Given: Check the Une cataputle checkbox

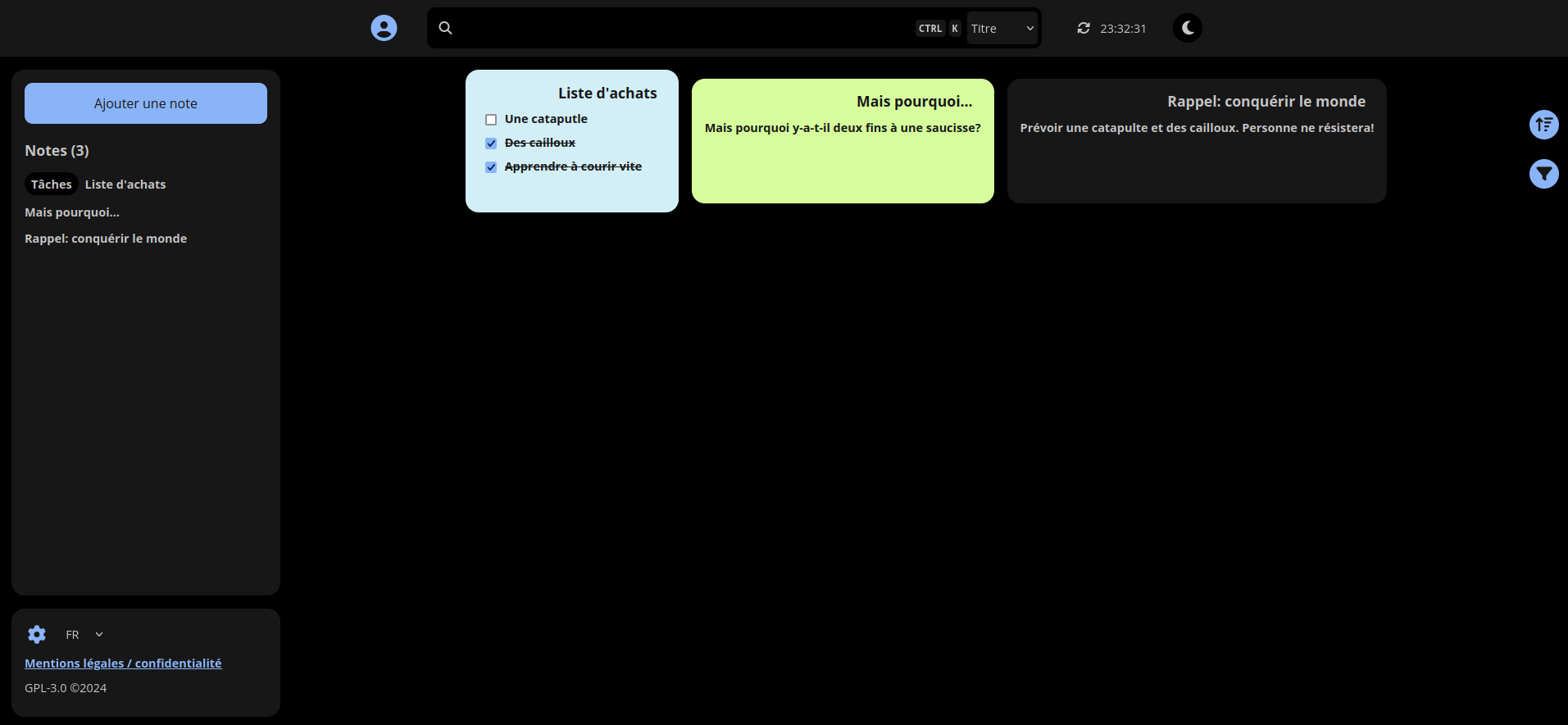Looking at the screenshot, I should click(x=491, y=120).
